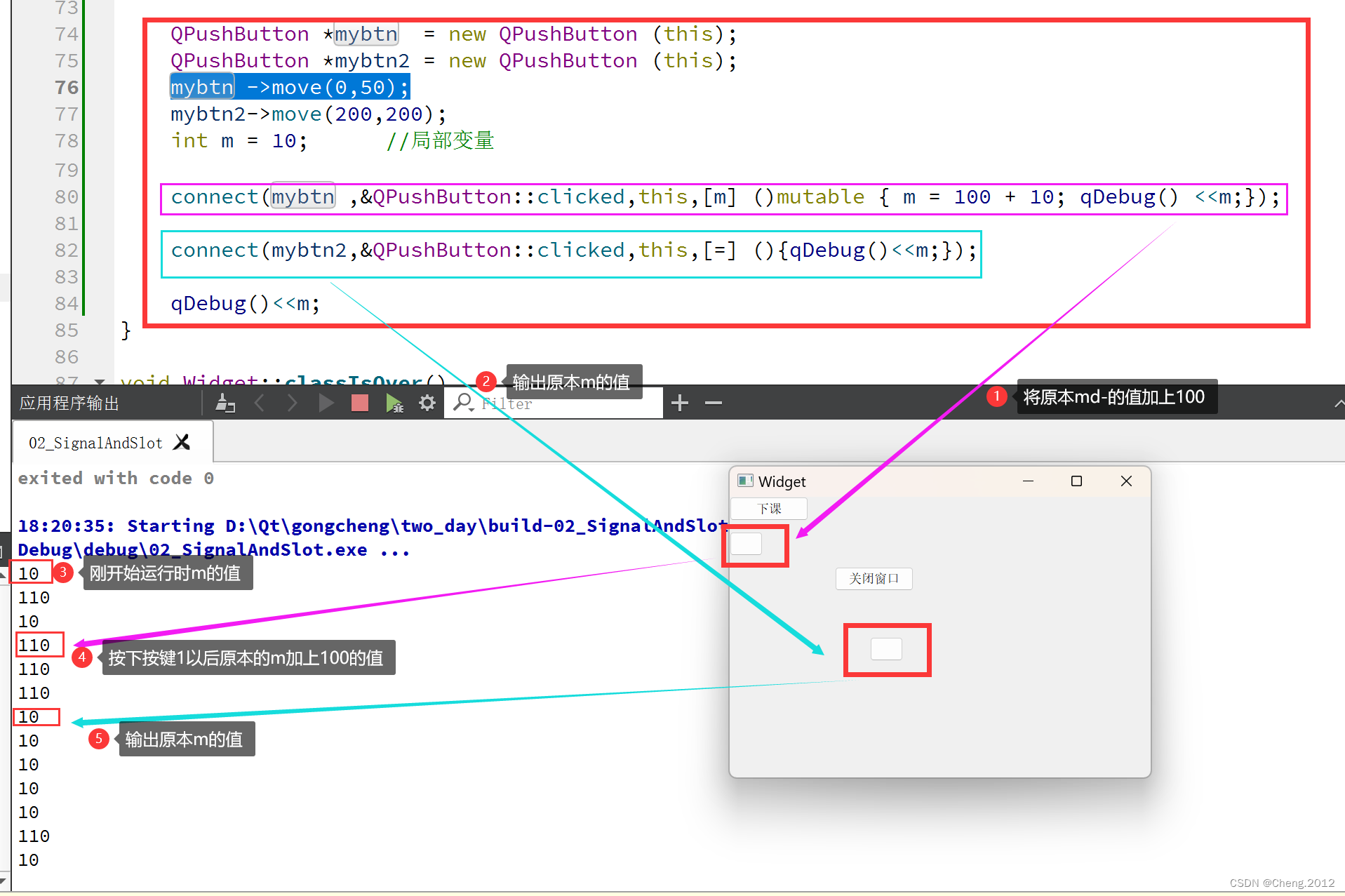The image size is (1345, 896).
Task: Jump to previous item with left arrow icon
Action: click(260, 403)
